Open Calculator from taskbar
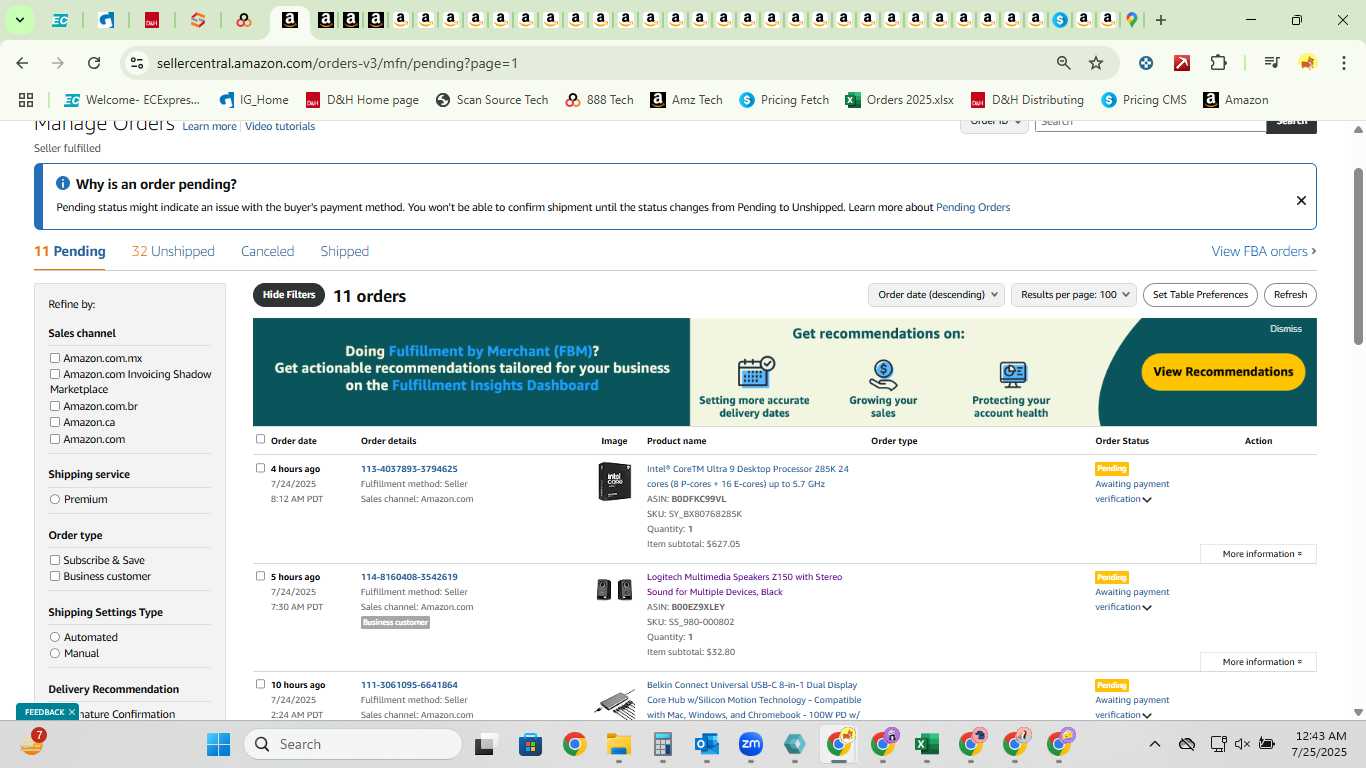The image size is (1366, 768). (x=662, y=744)
